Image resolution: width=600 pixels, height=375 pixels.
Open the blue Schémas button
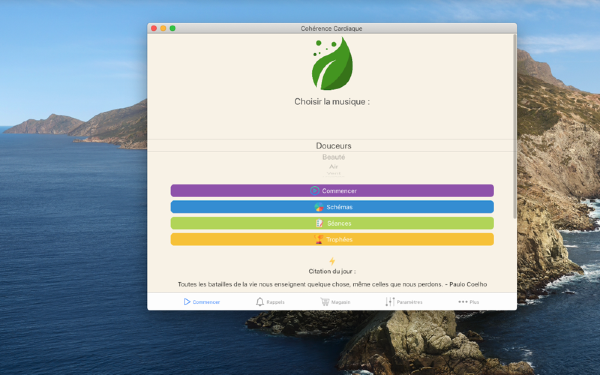pyautogui.click(x=332, y=207)
